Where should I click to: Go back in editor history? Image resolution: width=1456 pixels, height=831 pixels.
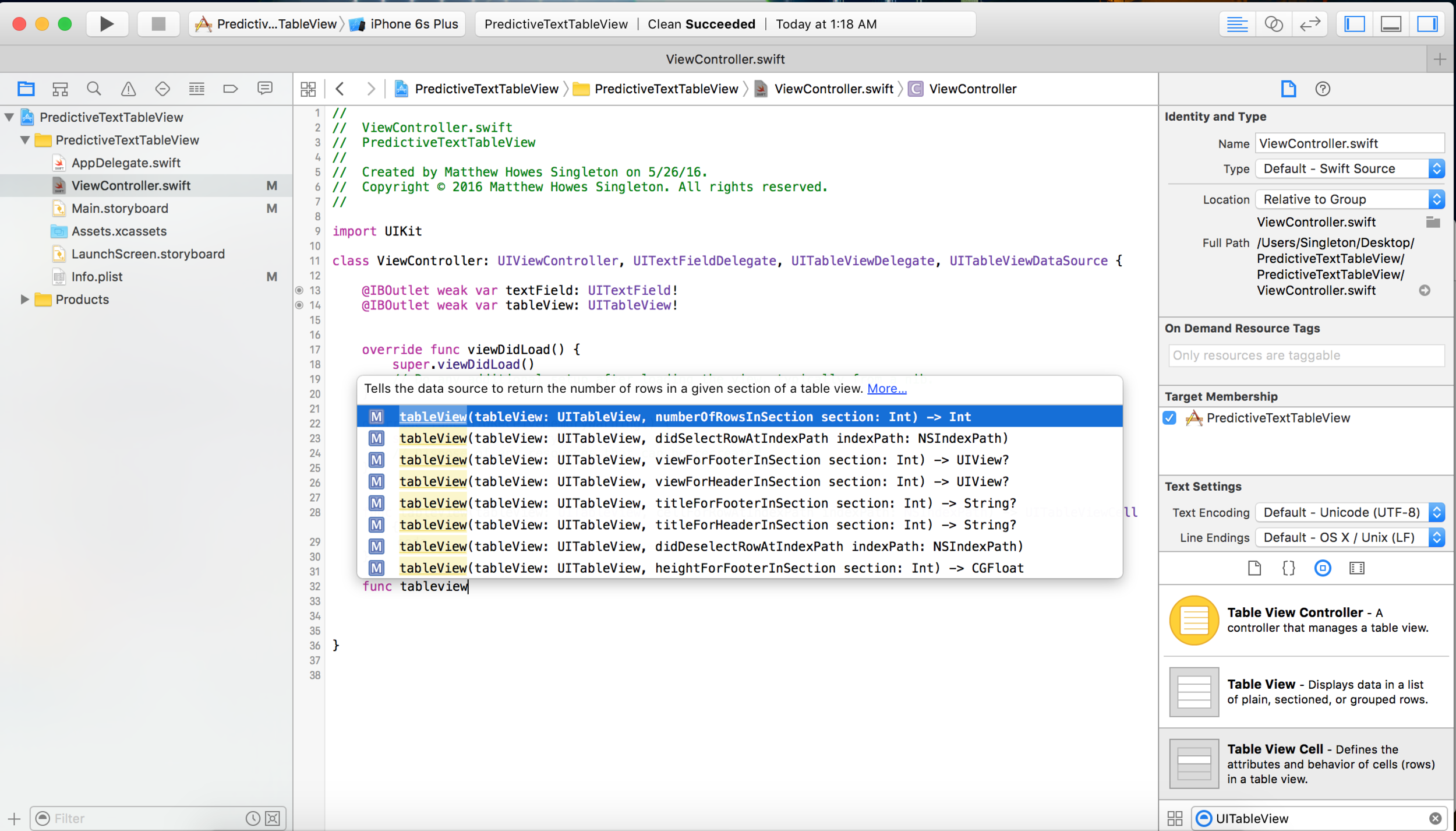340,89
